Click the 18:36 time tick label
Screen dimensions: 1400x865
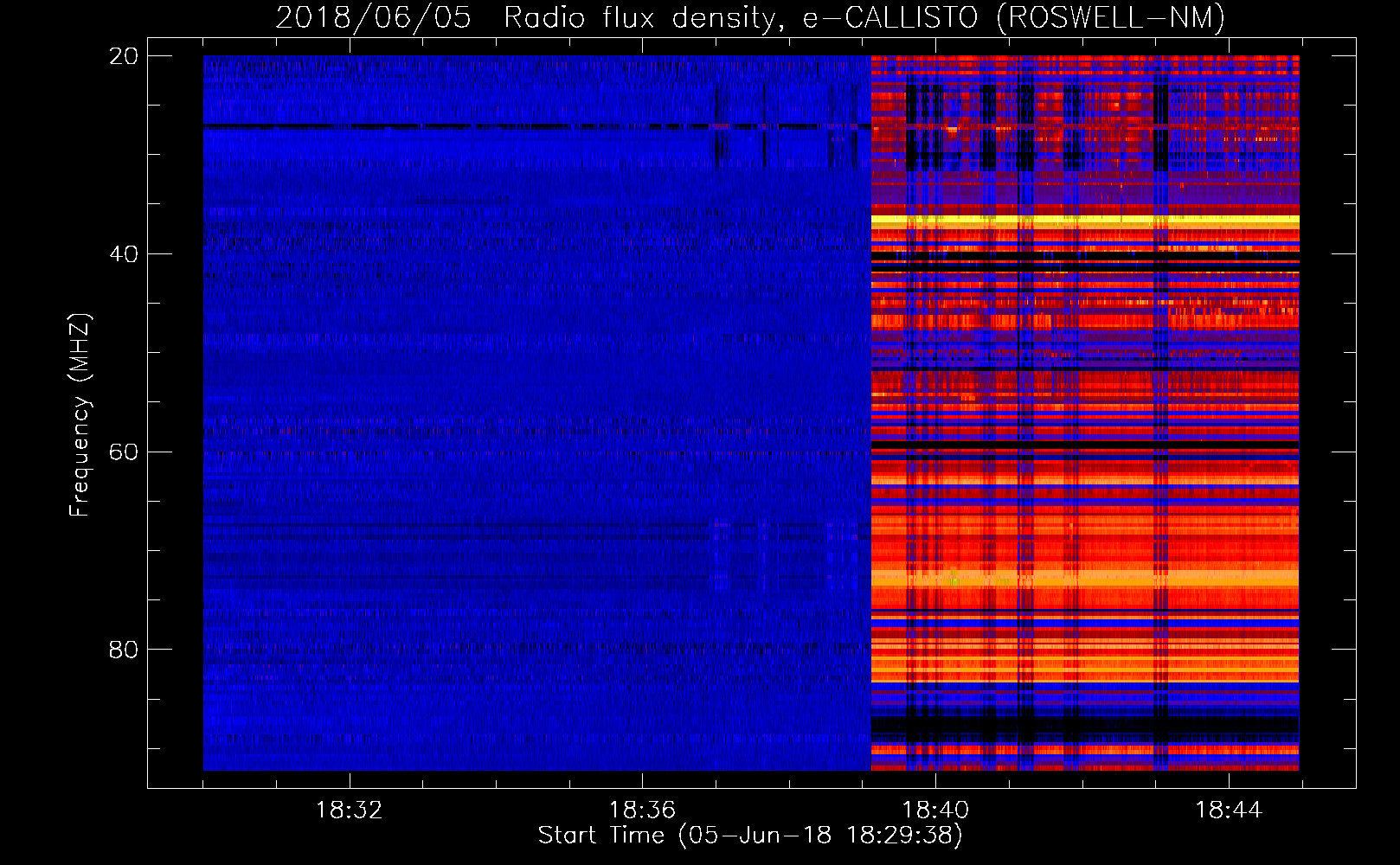(x=642, y=811)
